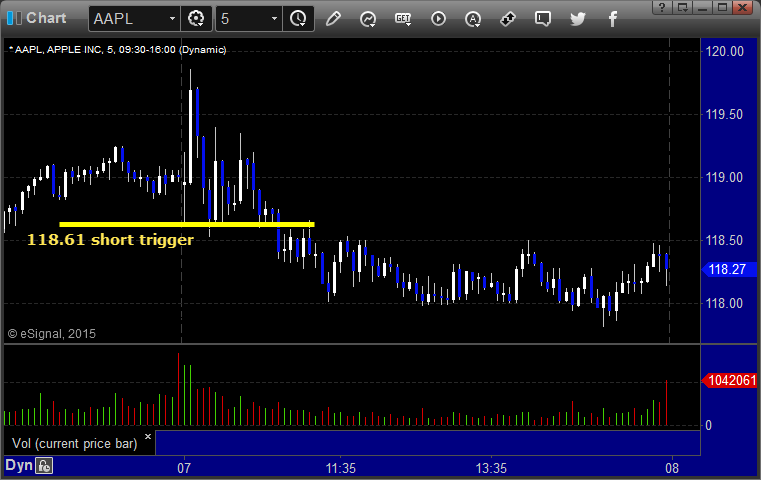Click the 07 date axis label
761x480 pixels.
coord(184,468)
